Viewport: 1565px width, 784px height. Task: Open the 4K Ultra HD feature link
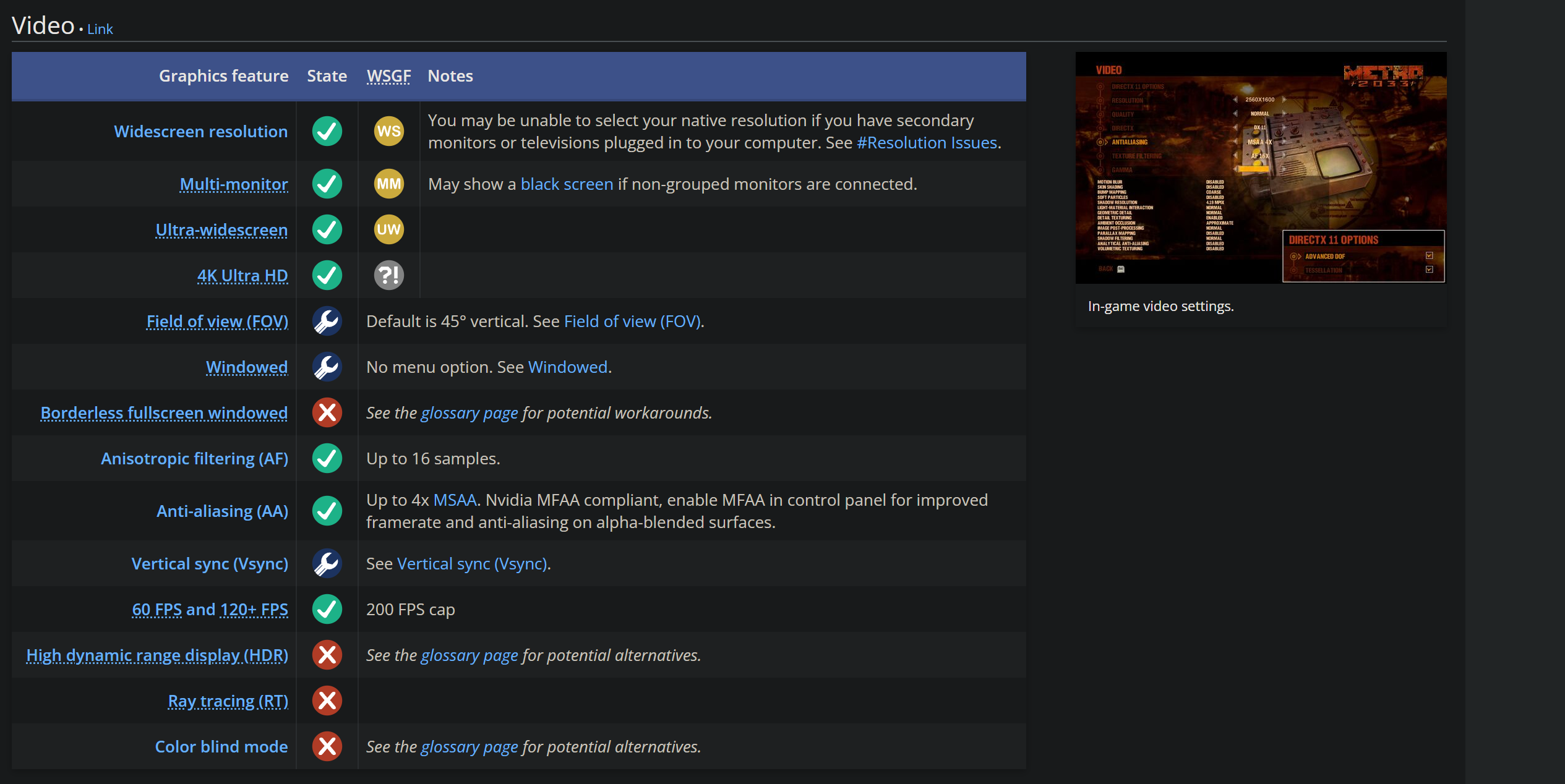click(242, 275)
